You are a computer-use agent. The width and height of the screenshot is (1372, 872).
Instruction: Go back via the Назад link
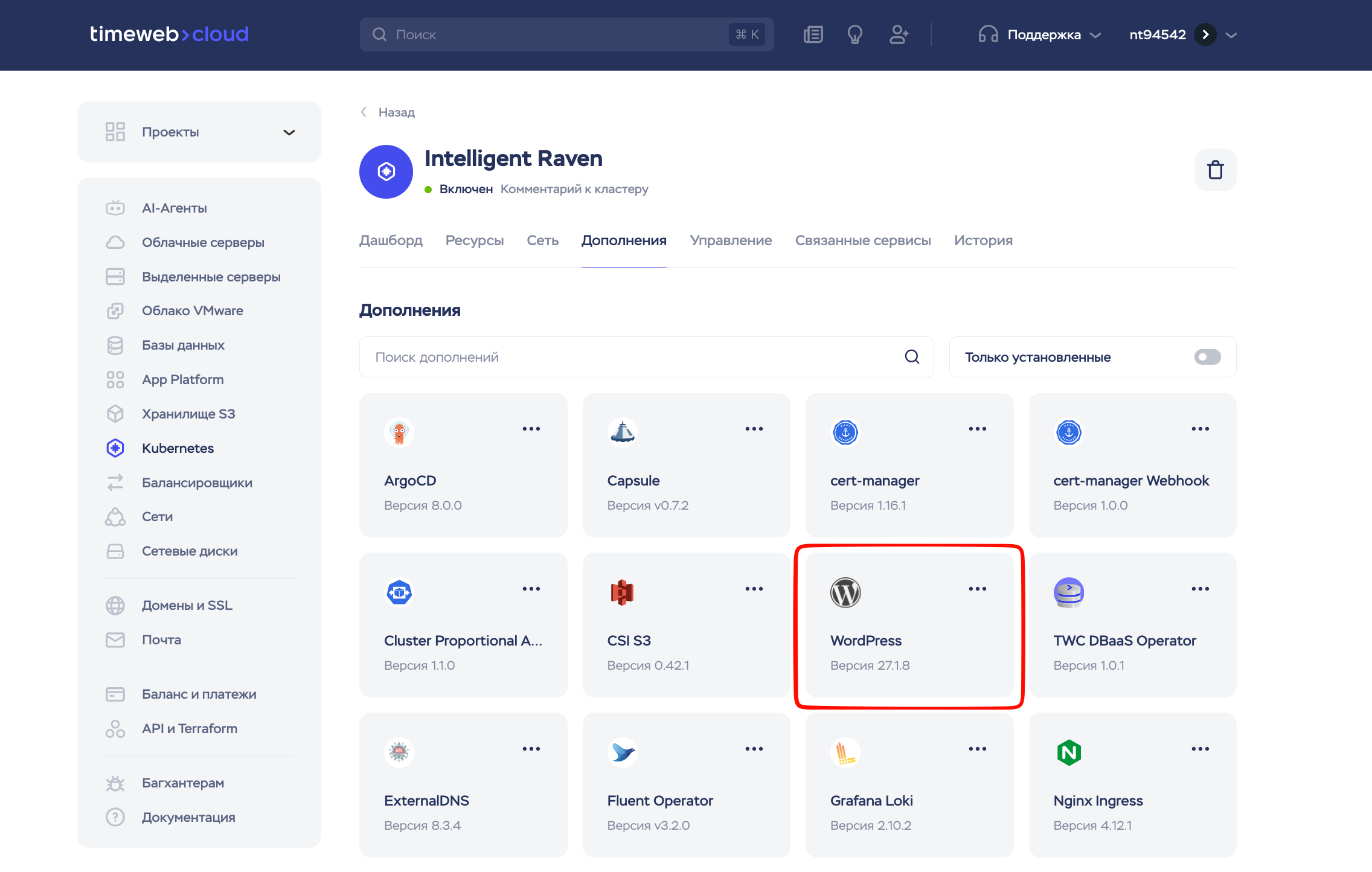click(x=396, y=112)
